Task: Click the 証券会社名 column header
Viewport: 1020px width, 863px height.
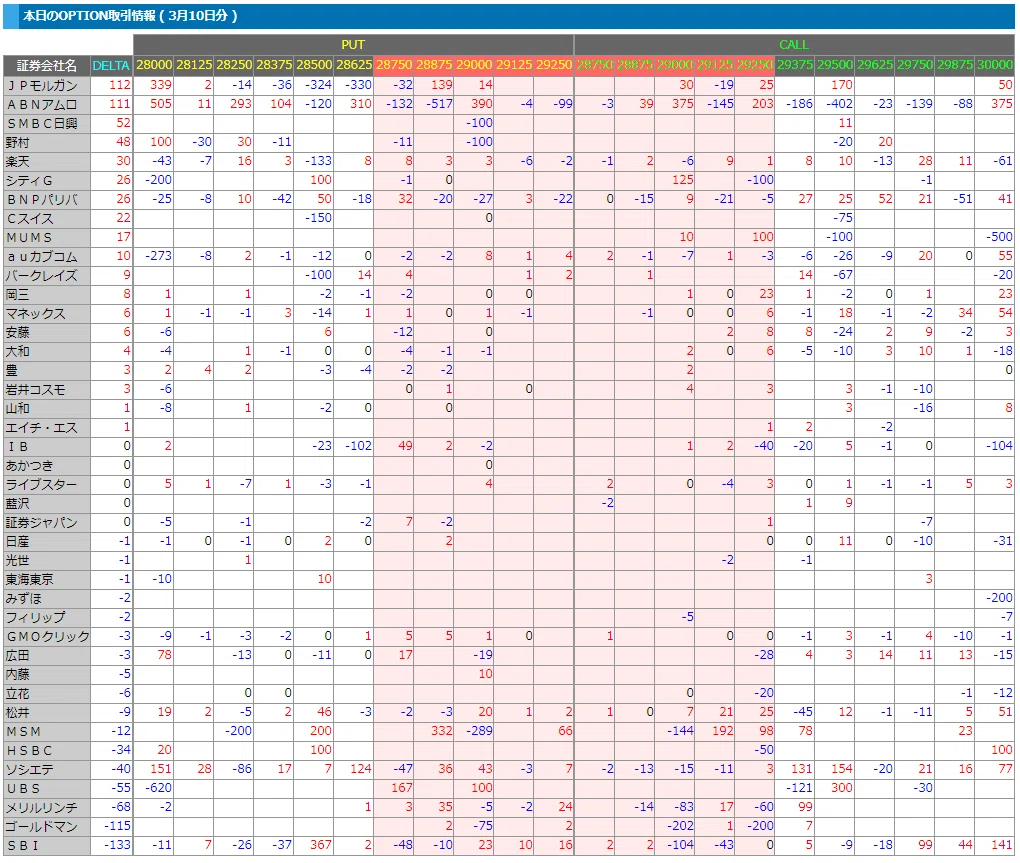Action: (47, 65)
